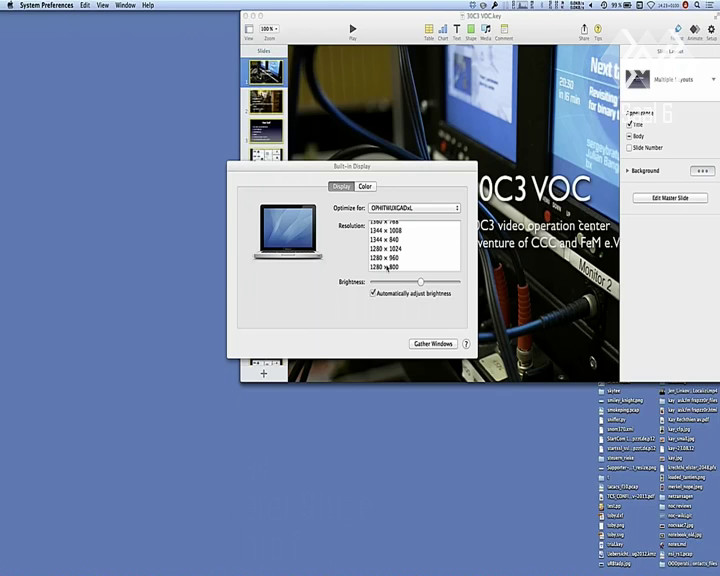Click the Tips icon in the Keynote toolbar
This screenshot has width=720, height=576.
(598, 32)
